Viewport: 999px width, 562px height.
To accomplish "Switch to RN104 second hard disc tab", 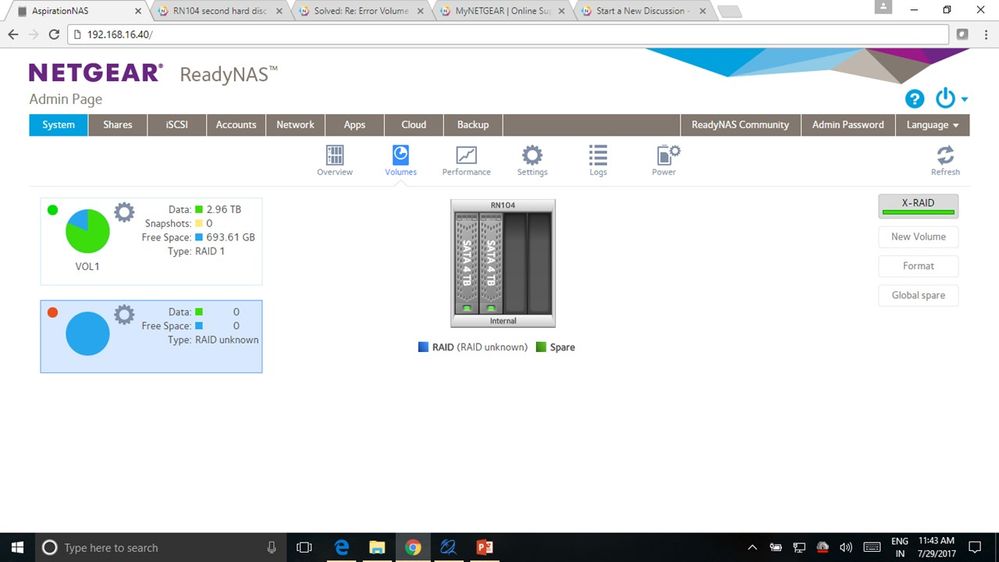I will coord(219,11).
